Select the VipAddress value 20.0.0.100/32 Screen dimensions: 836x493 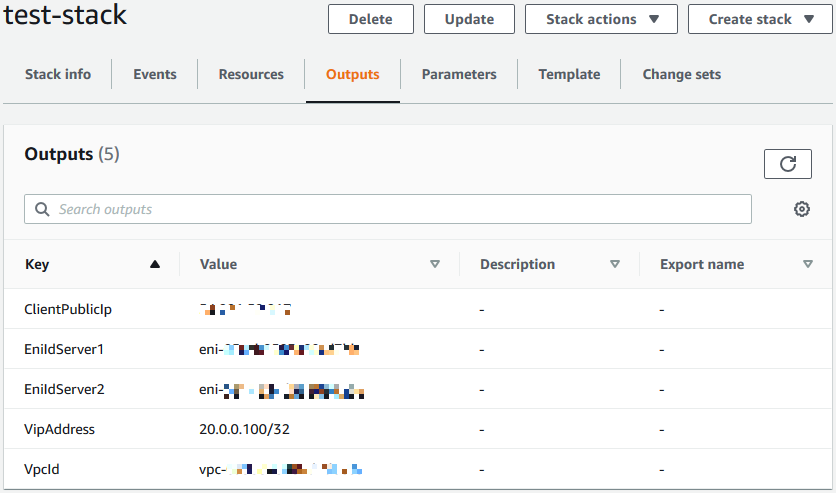point(244,429)
